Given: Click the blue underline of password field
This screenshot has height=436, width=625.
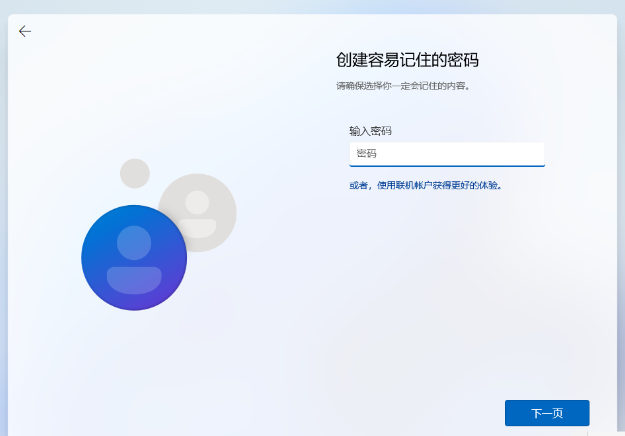Looking at the screenshot, I should tap(446, 165).
